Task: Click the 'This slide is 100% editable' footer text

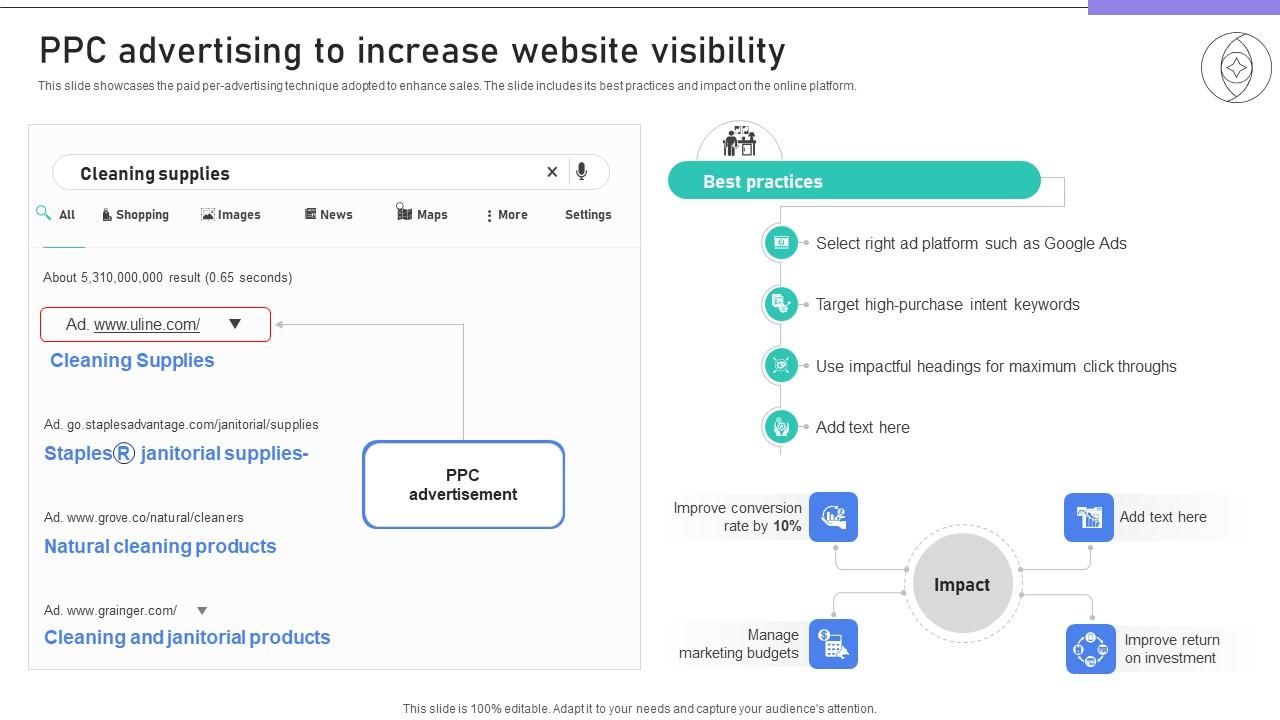Action: 640,708
